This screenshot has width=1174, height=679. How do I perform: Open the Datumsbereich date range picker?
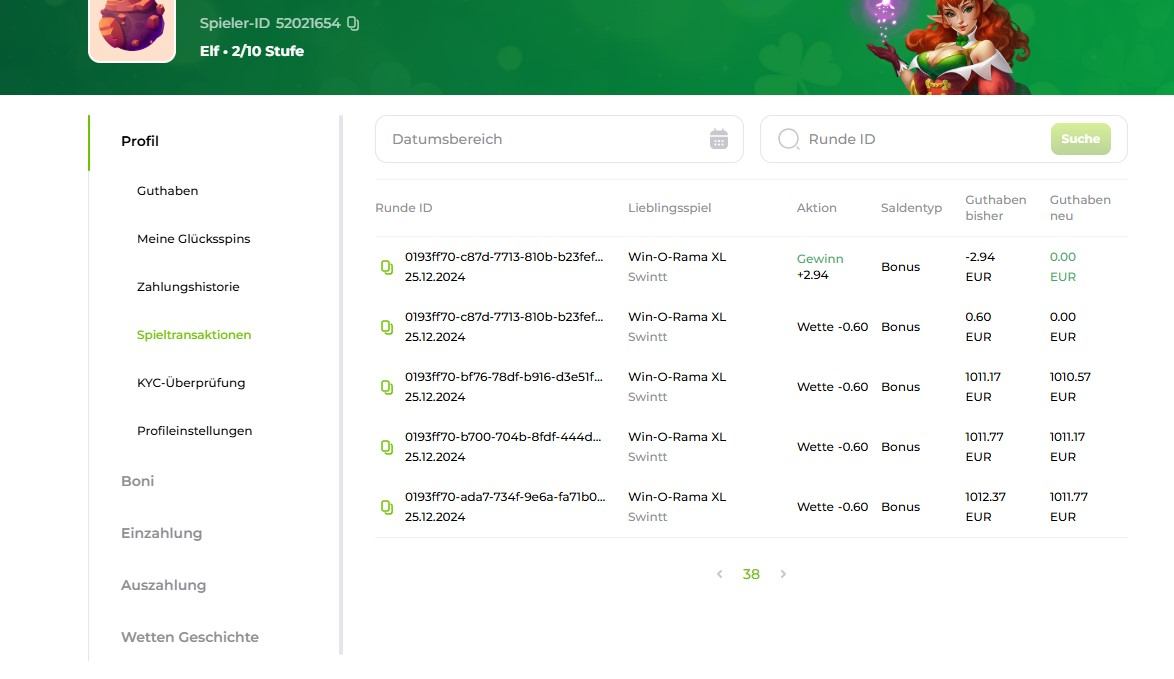(545, 139)
